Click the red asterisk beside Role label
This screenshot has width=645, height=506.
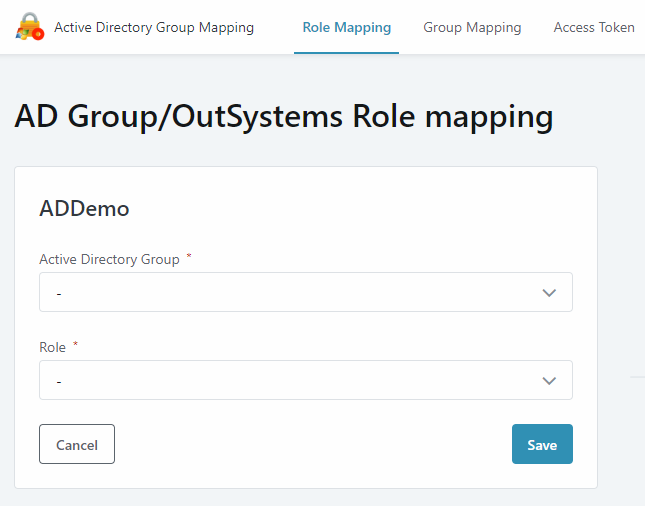75,345
